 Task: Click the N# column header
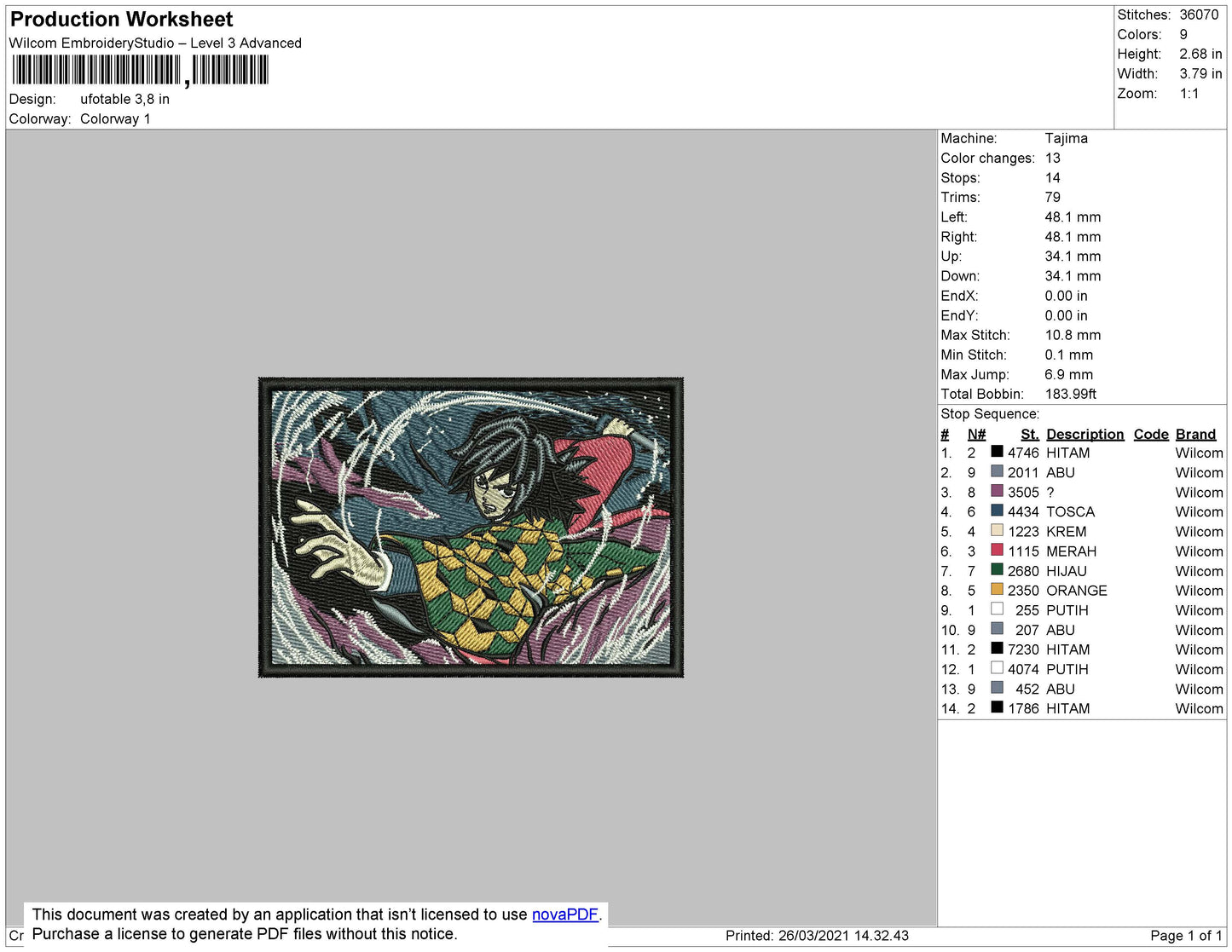pyautogui.click(x=976, y=434)
